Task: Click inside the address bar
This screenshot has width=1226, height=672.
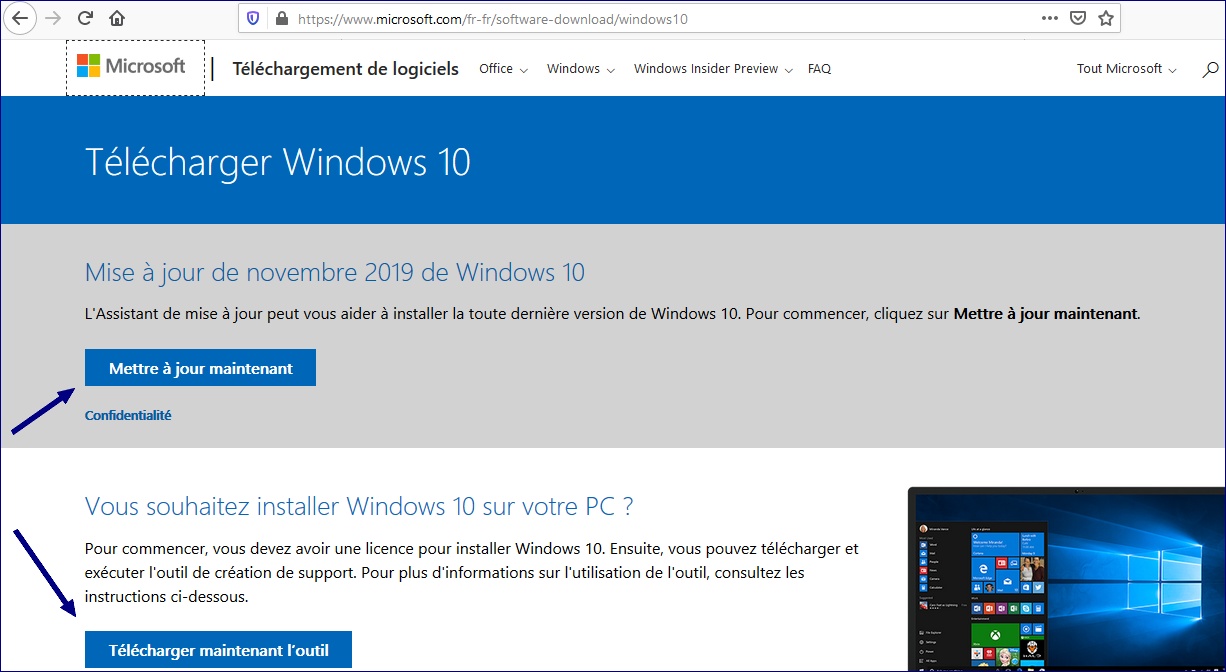Action: click(x=600, y=17)
